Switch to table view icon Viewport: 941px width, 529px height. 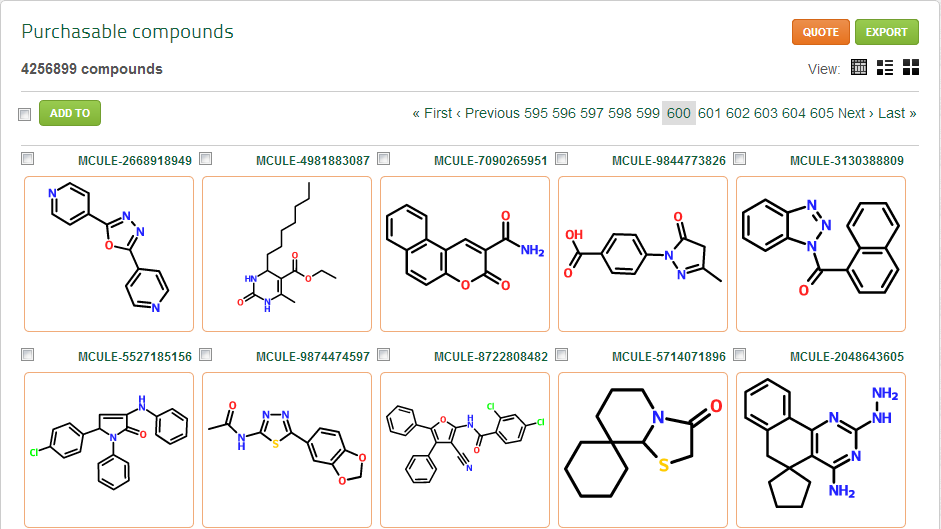tap(858, 67)
